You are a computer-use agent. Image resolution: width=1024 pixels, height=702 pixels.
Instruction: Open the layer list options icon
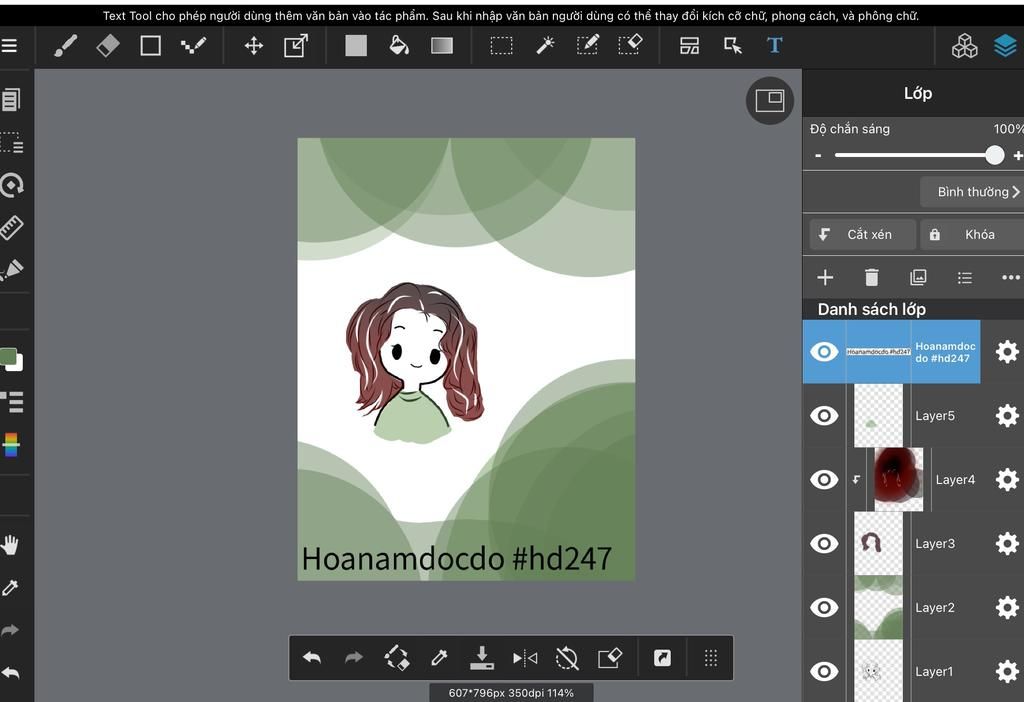point(965,278)
